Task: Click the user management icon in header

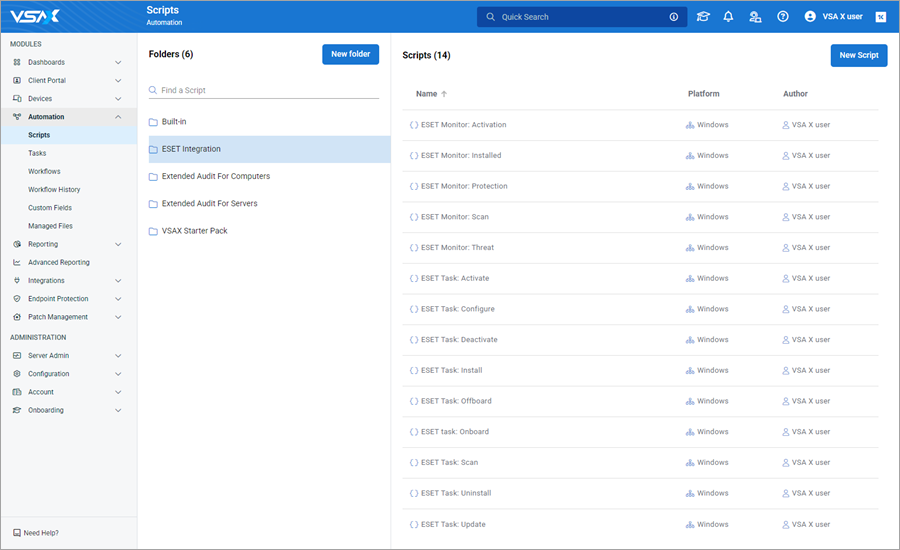Action: [x=755, y=17]
